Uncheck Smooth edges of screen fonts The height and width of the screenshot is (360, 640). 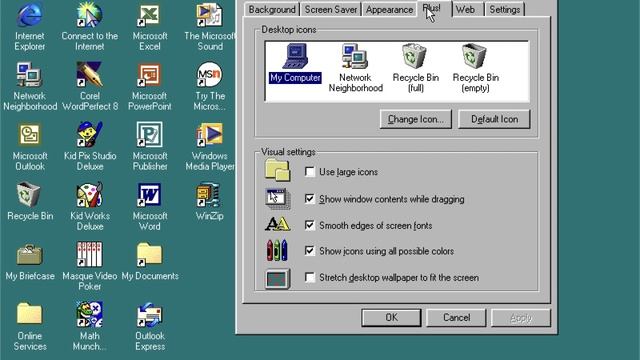pos(310,225)
